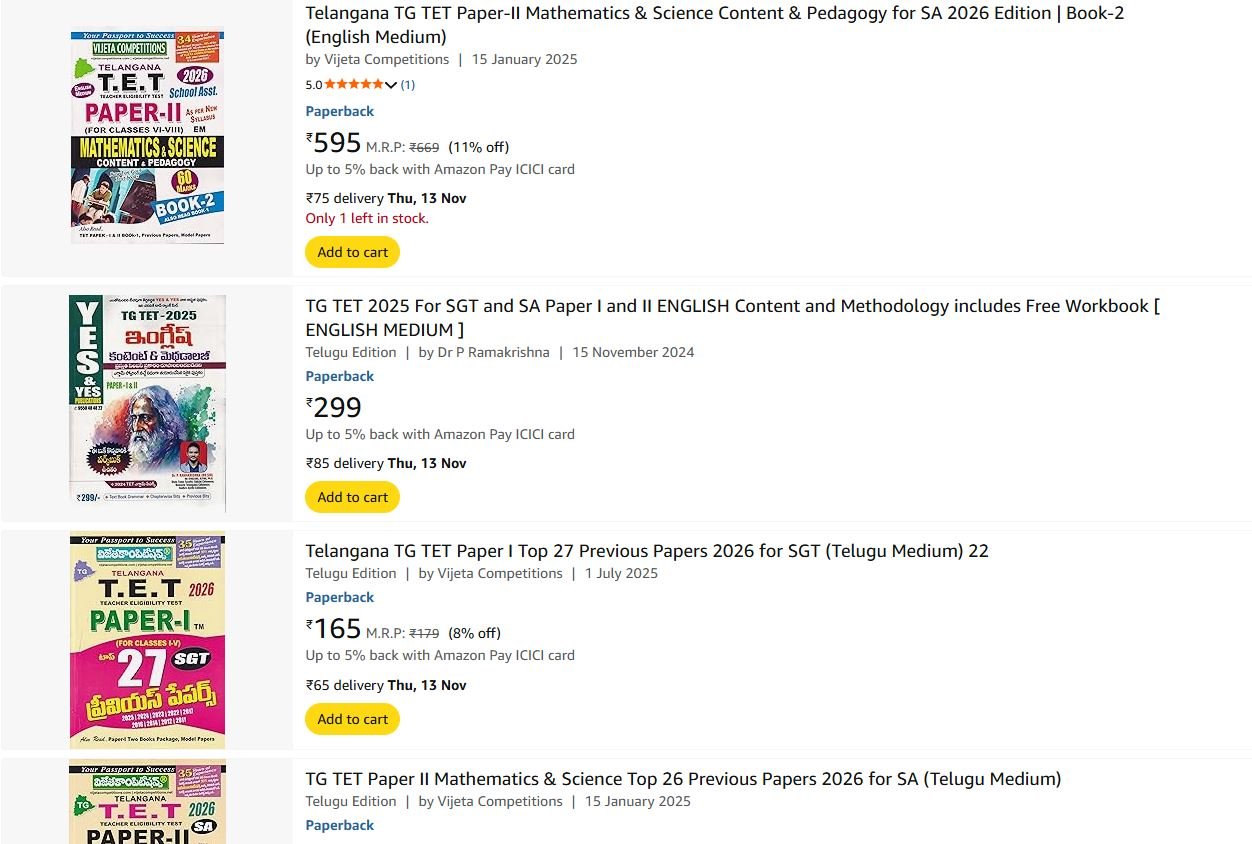Click Mathematics & Science Book-2 cover image
Image resolution: width=1252 pixels, height=844 pixels.
click(x=147, y=136)
